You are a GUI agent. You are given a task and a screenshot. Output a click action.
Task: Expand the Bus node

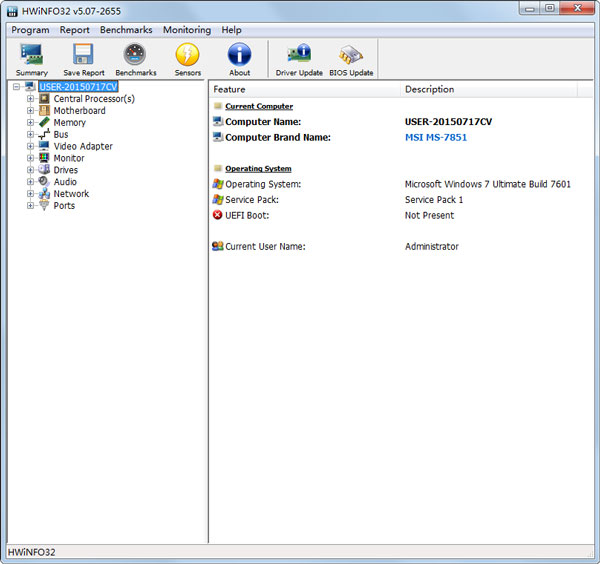pos(30,134)
